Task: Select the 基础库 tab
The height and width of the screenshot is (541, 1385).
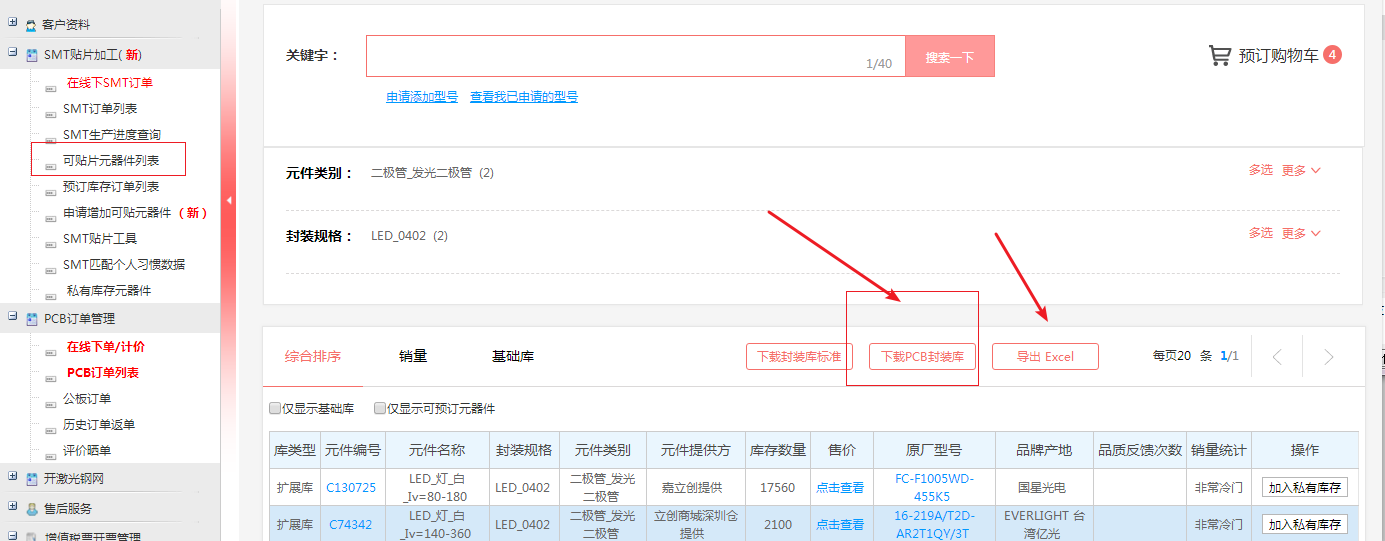Action: [x=512, y=356]
